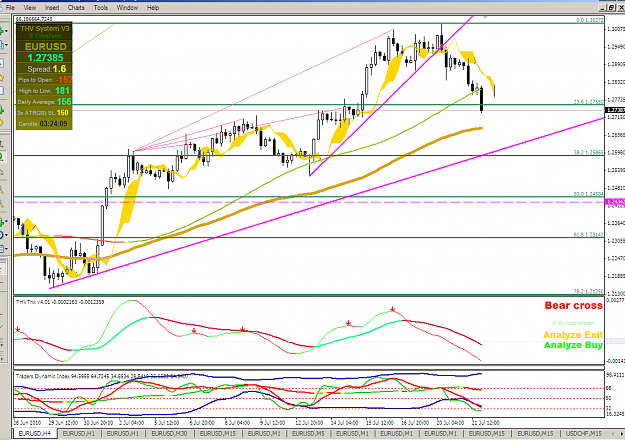The width and height of the screenshot is (625, 440).
Task: Click the Traders Dynamic Index indicator label
Action: pyautogui.click(x=102, y=376)
